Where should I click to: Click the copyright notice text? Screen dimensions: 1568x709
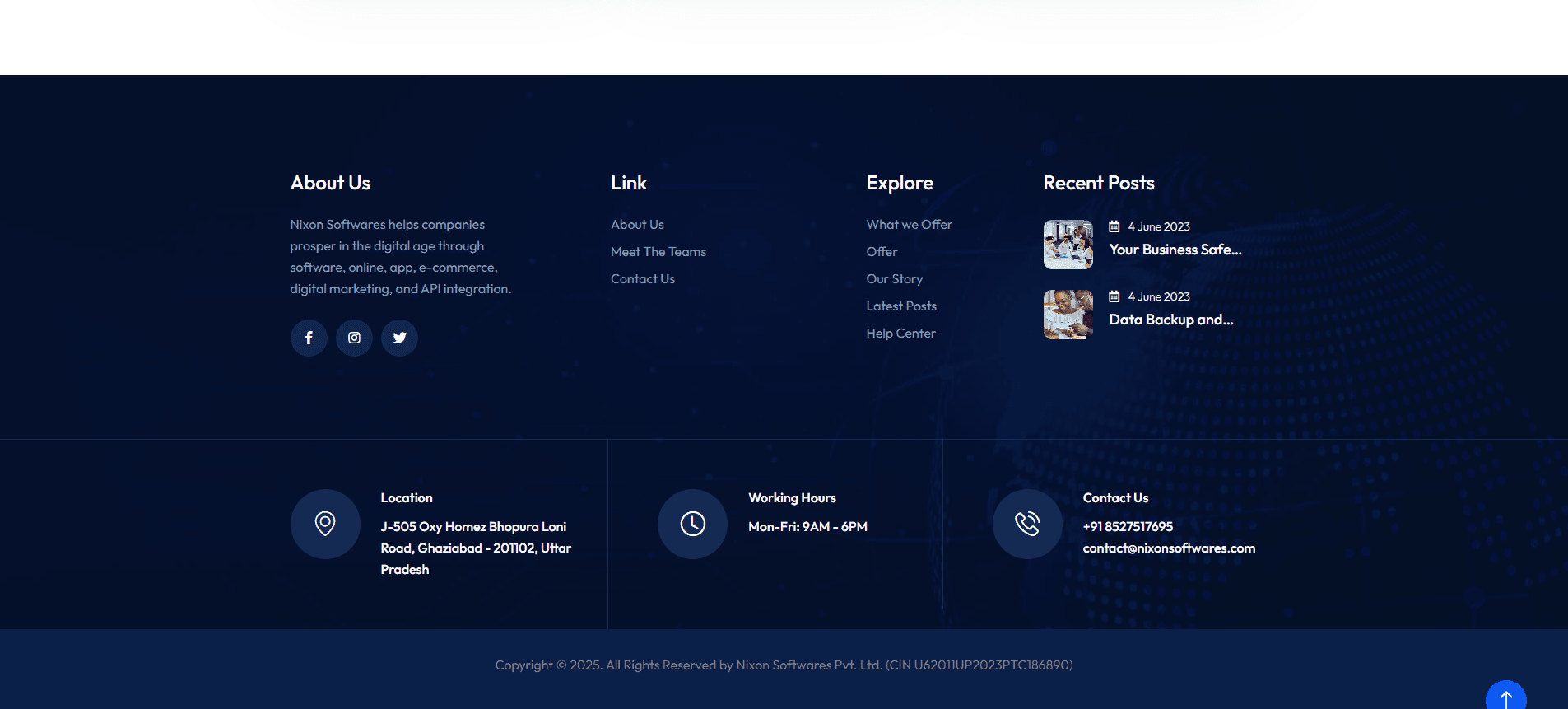784,665
